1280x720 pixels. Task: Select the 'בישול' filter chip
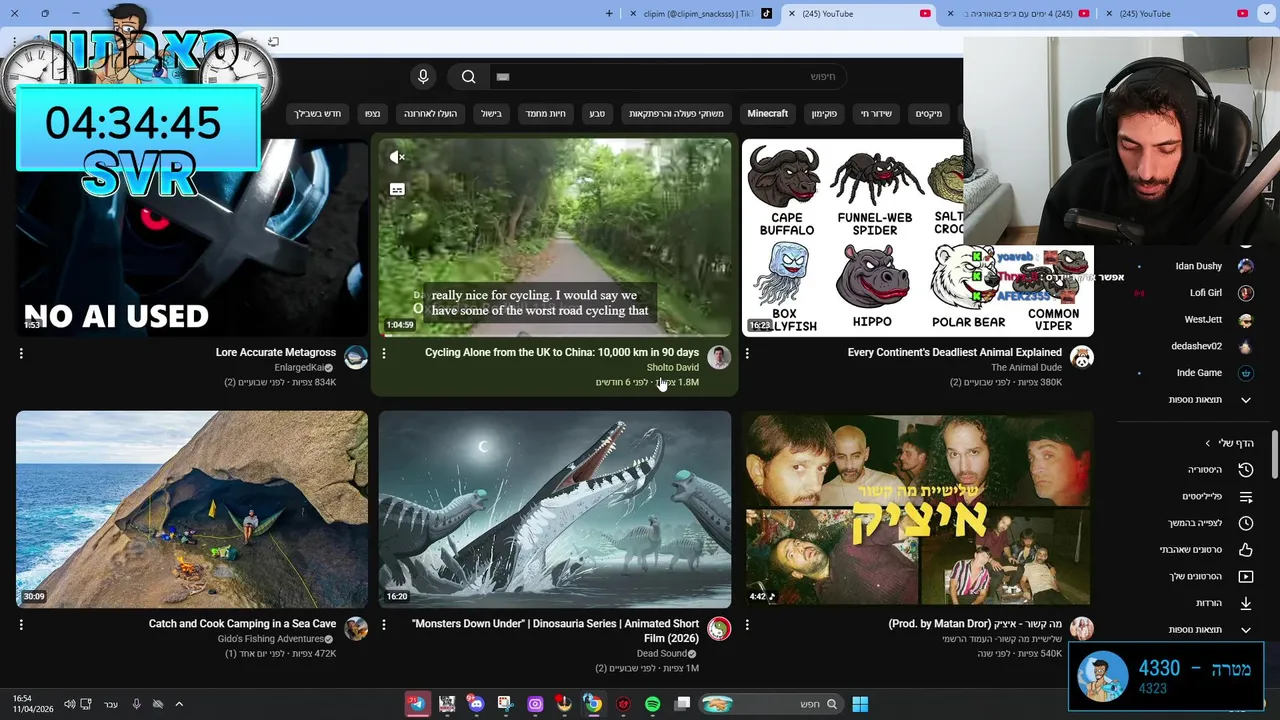pos(491,114)
